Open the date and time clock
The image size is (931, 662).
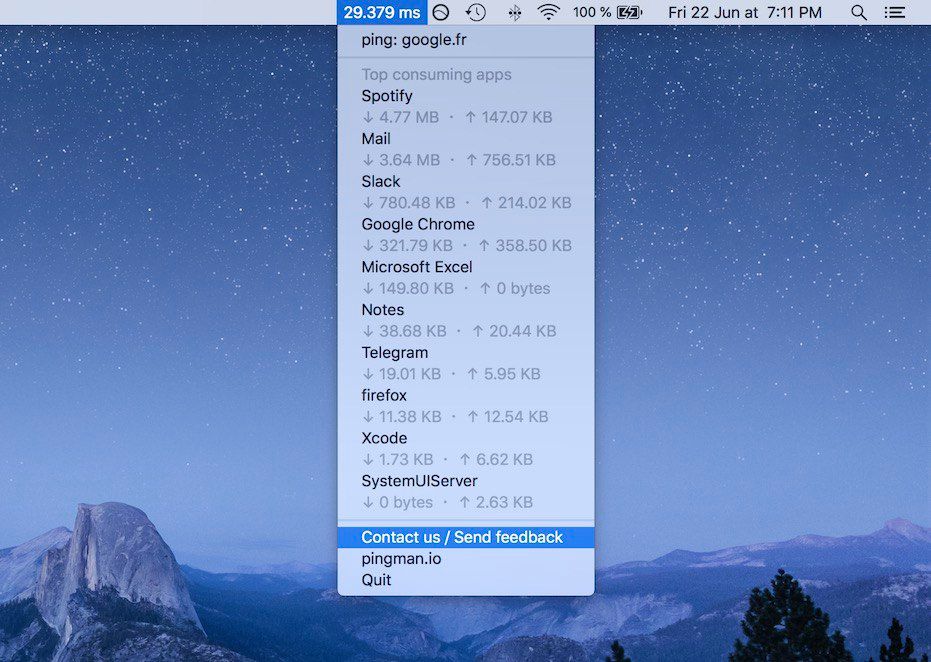[x=745, y=12]
